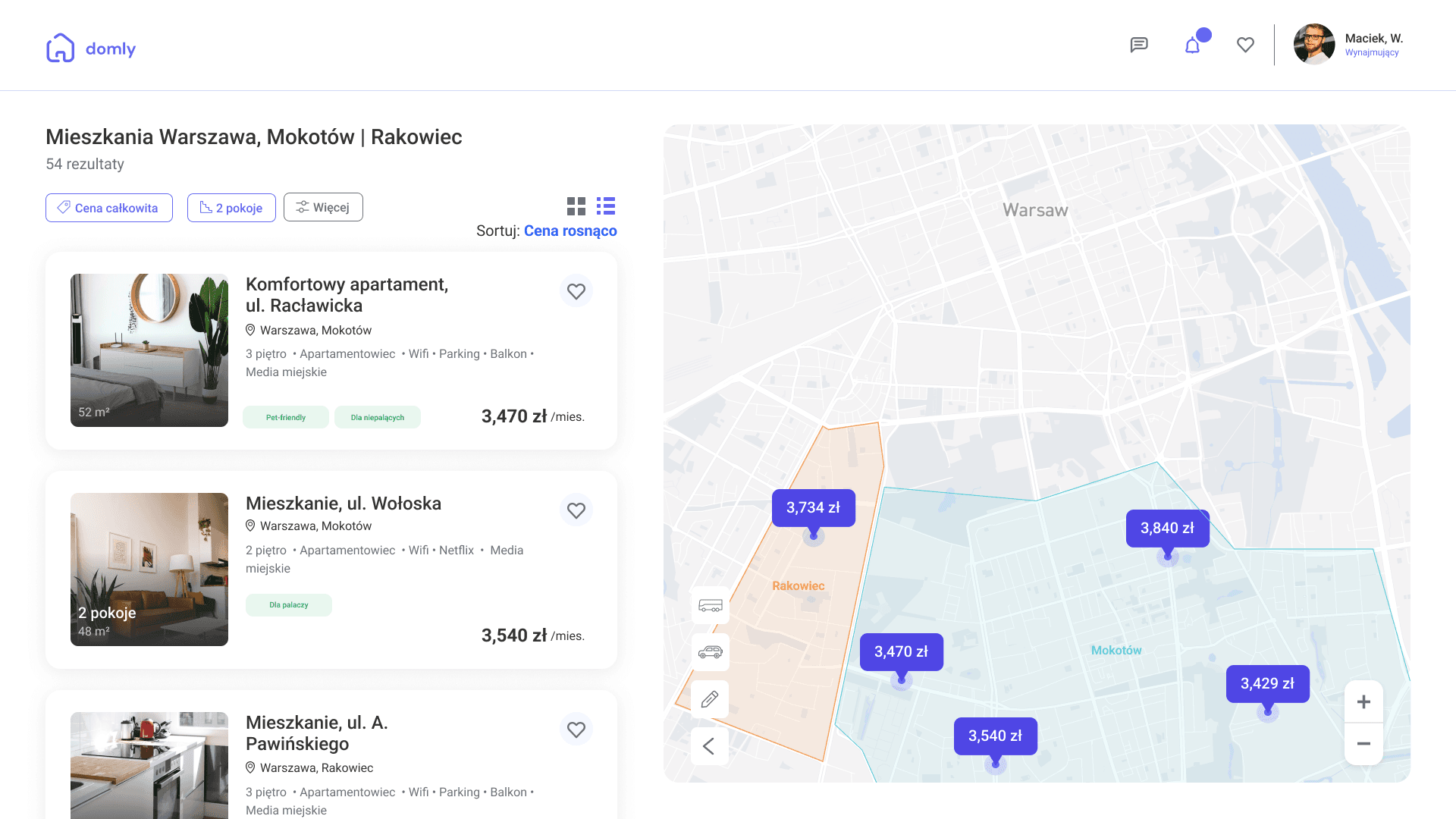Zoom in using map plus button

(x=1365, y=701)
